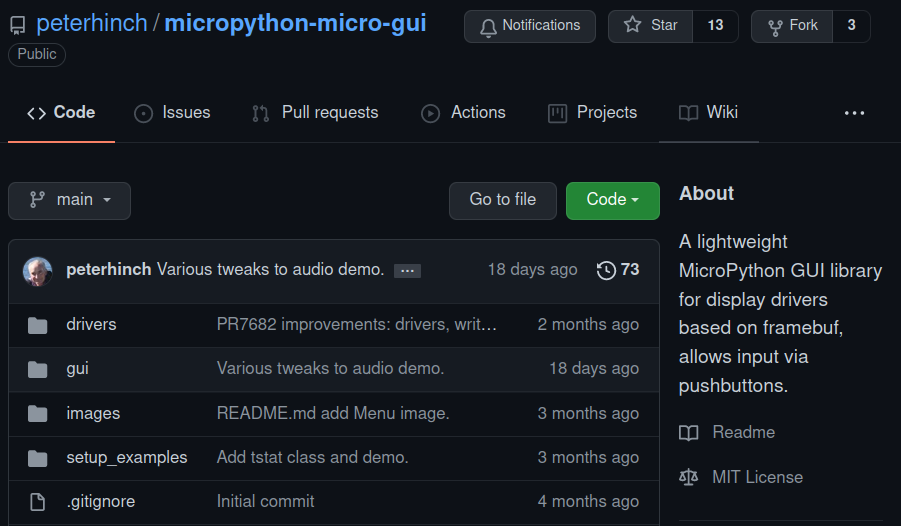Expand commit details ellipsis button
901x526 pixels.
coord(407,271)
